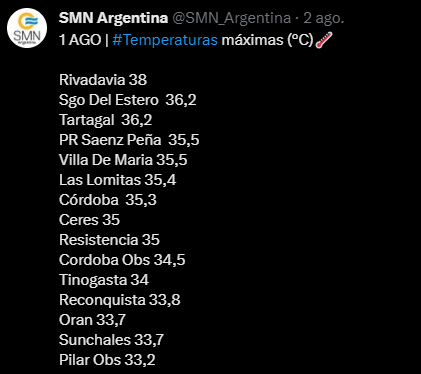Select the Sunchales 33,7 line
This screenshot has height=374, width=421.
coord(111,340)
